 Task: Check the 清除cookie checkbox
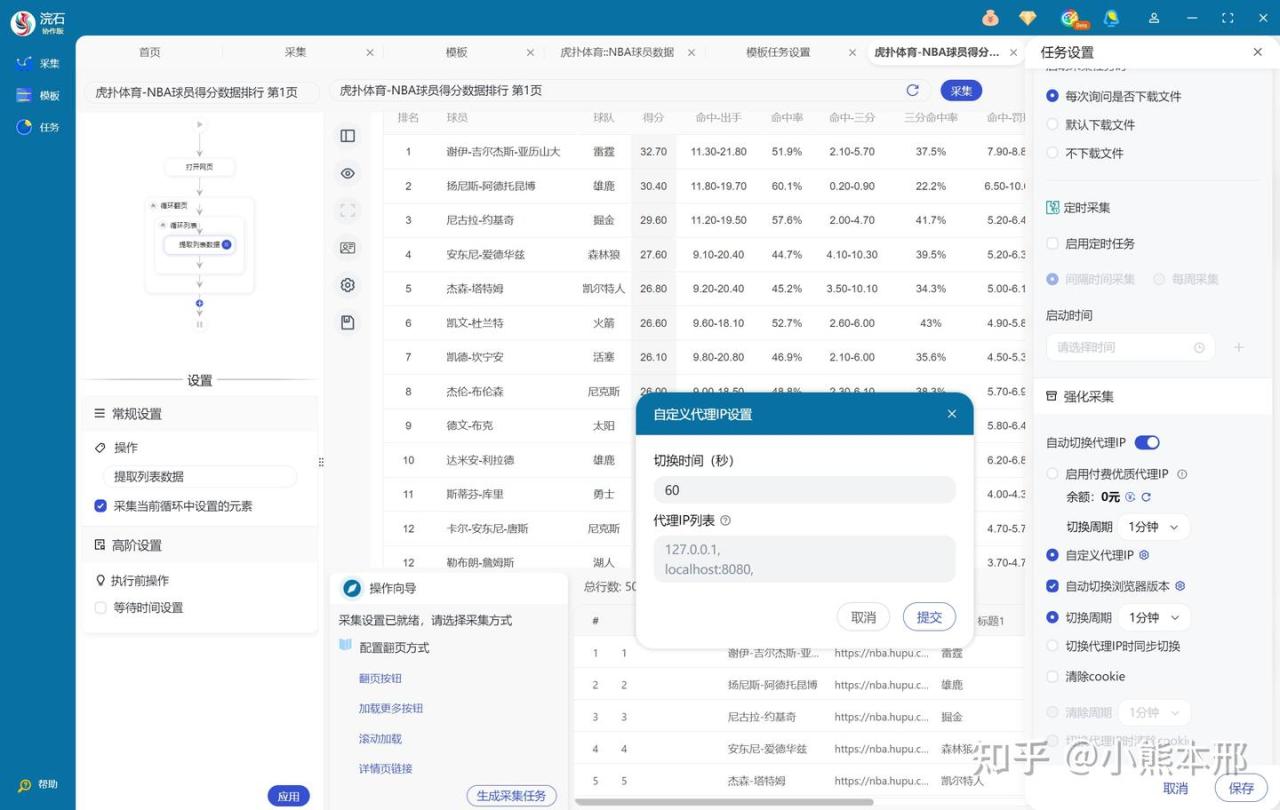click(x=1052, y=676)
